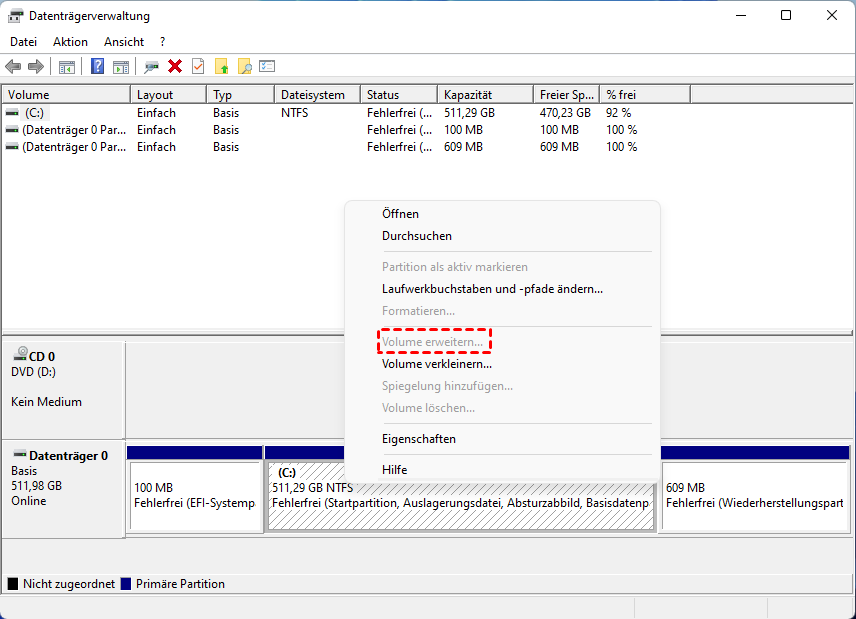This screenshot has width=856, height=619.
Task: Click the 470,23 GB free space cell
Action: point(565,113)
